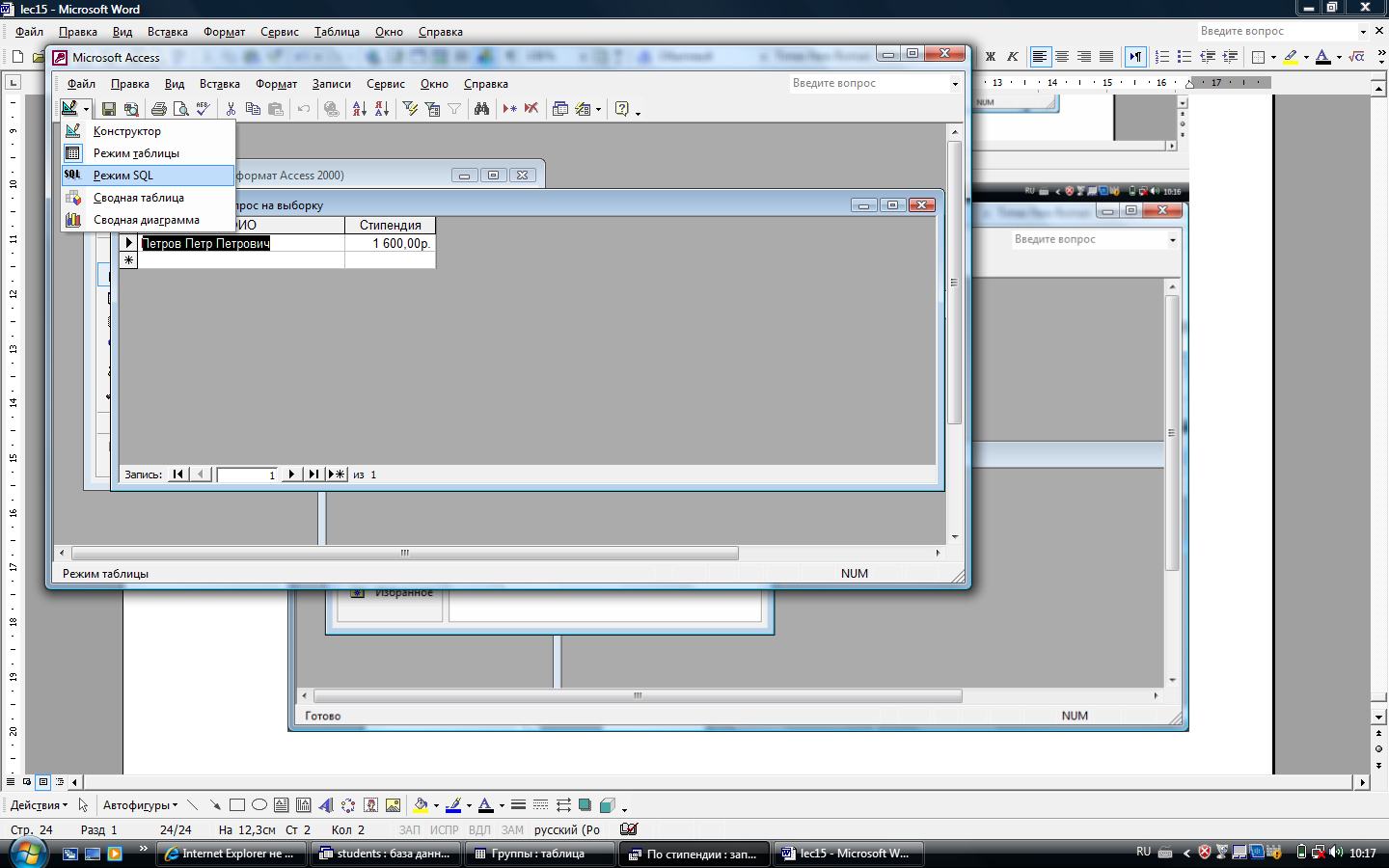Open 'Группы : таблица' taskbar button
Screen dimensions: 1389x868
[539, 854]
